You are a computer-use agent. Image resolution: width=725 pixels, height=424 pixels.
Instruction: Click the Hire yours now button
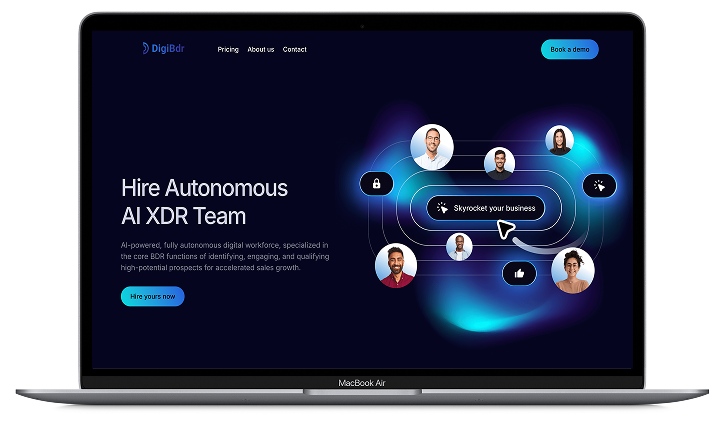(153, 296)
